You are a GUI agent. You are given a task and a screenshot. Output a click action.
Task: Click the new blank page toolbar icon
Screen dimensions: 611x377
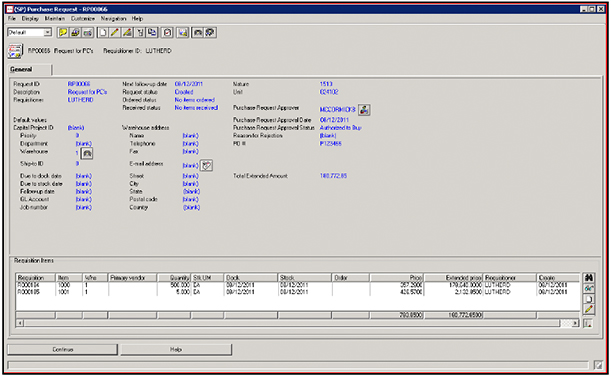(x=103, y=32)
